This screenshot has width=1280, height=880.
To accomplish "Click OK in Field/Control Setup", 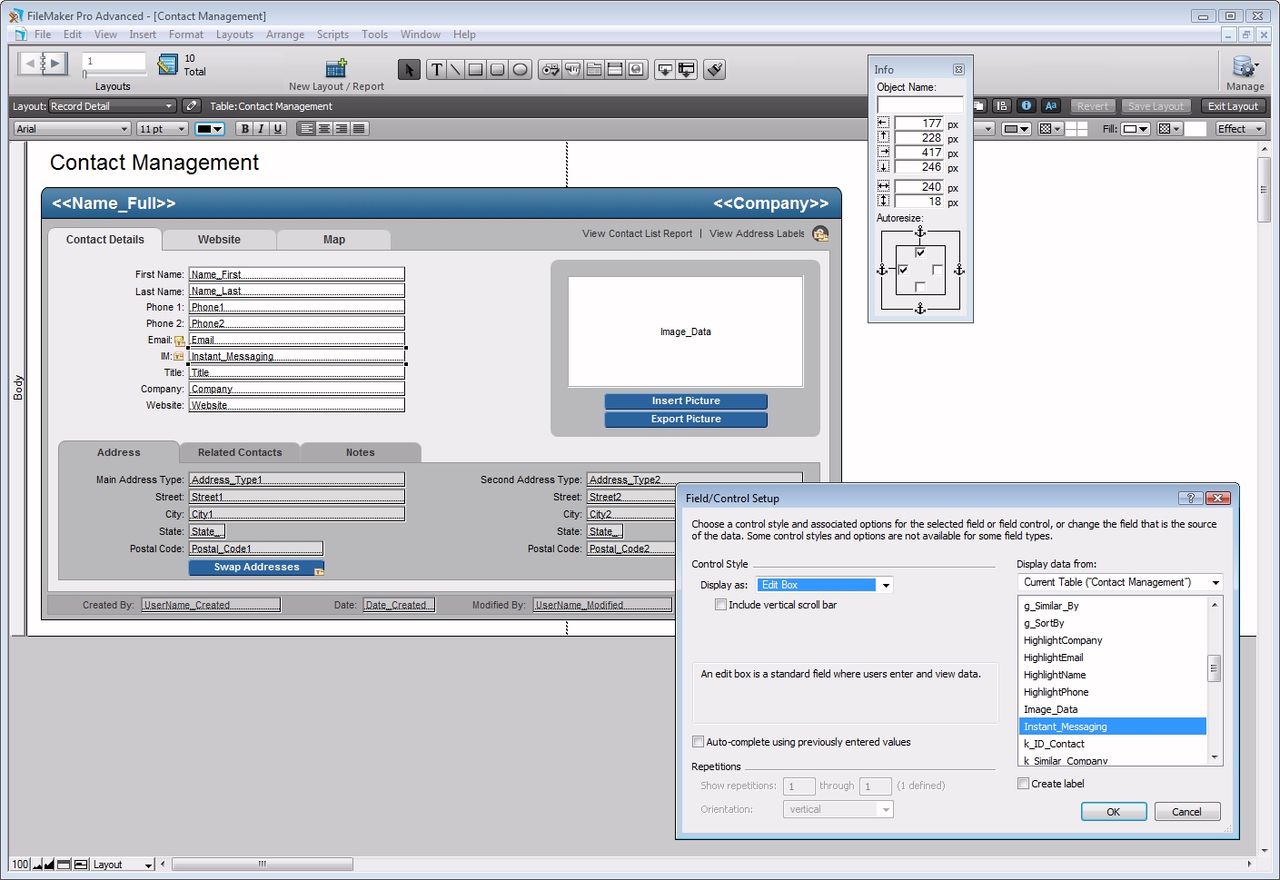I will coord(1113,812).
